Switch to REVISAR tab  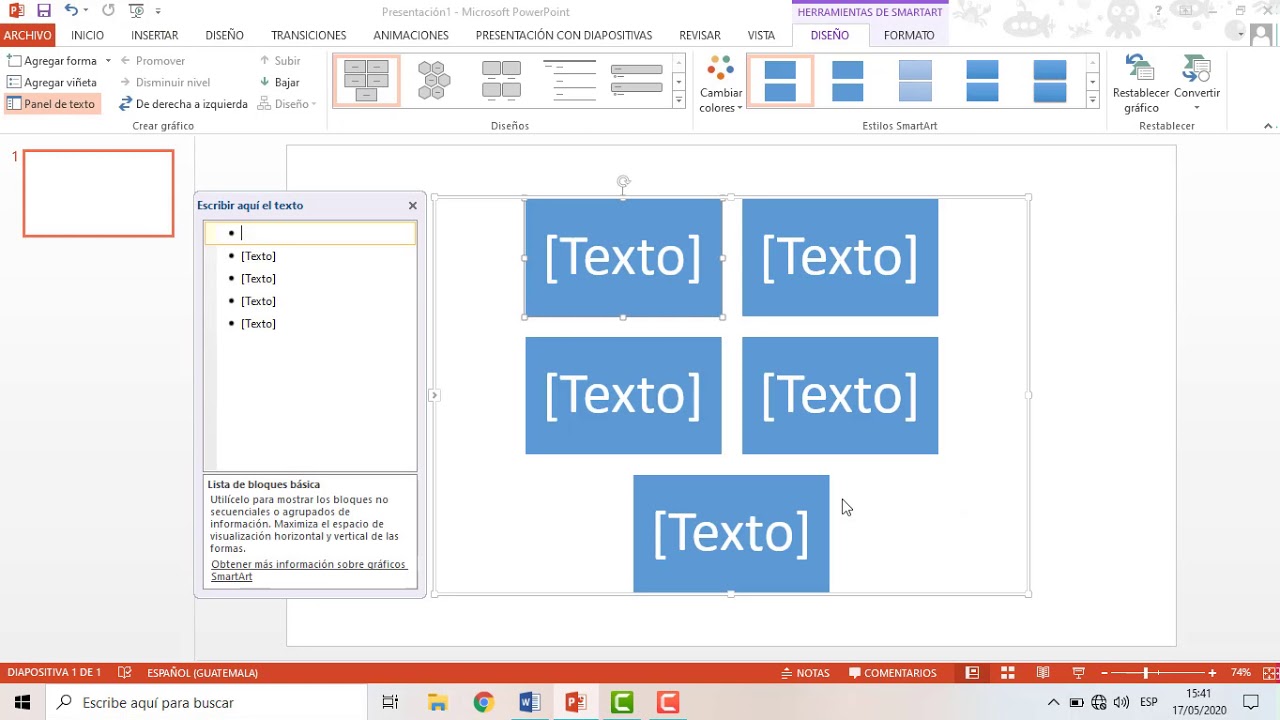point(700,35)
